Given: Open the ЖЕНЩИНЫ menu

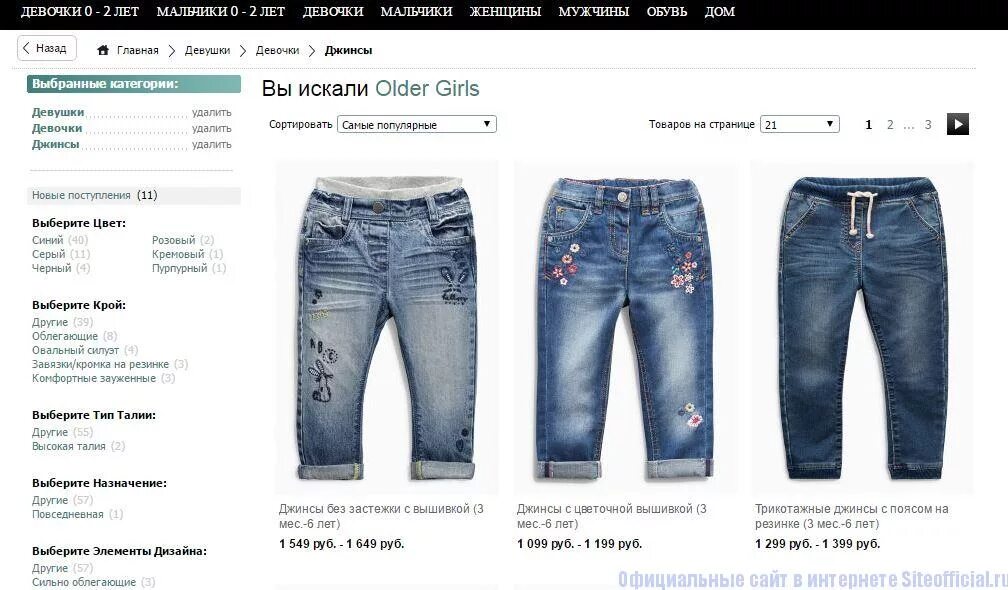Looking at the screenshot, I should (x=505, y=12).
